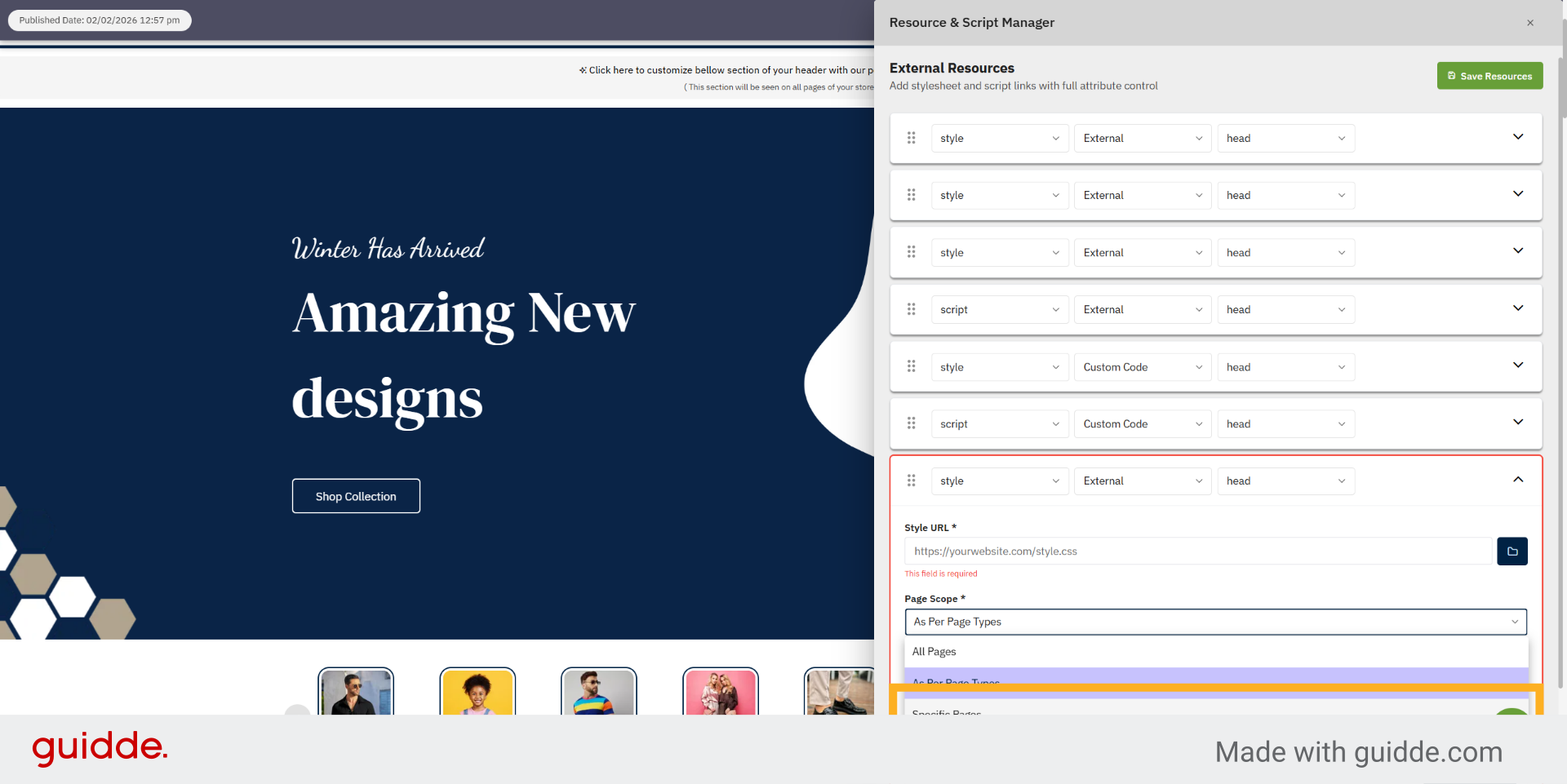Open the External source dropdown in second row

pos(1143,195)
